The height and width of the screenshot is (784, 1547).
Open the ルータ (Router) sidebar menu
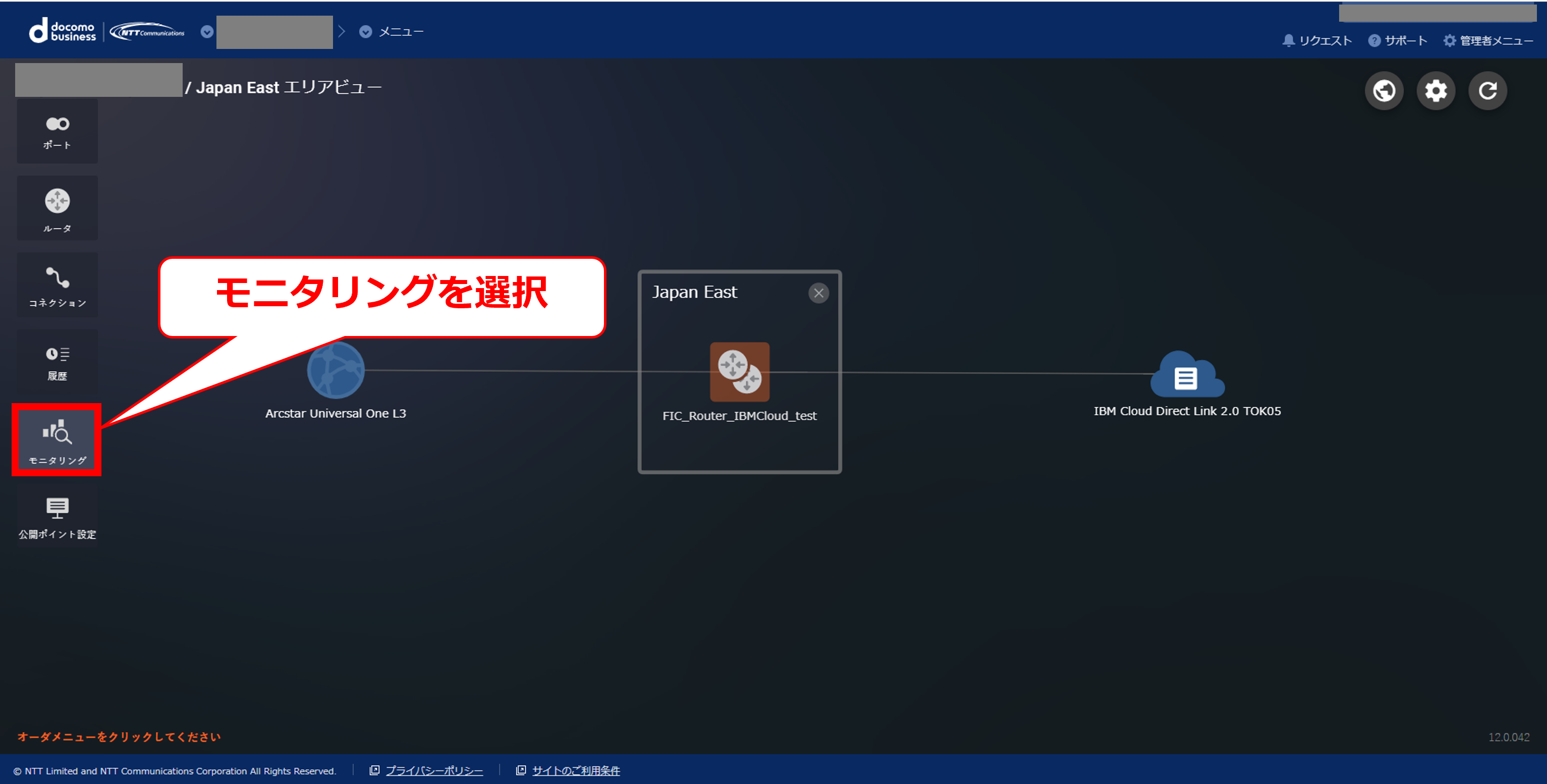tap(57, 208)
